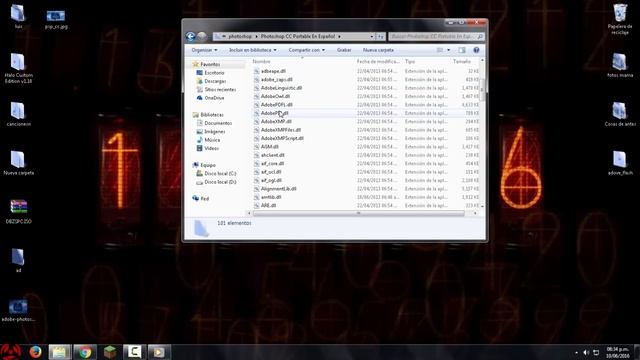Select the ad desktop icon
The width and height of the screenshot is (640, 360).
[x=18, y=260]
